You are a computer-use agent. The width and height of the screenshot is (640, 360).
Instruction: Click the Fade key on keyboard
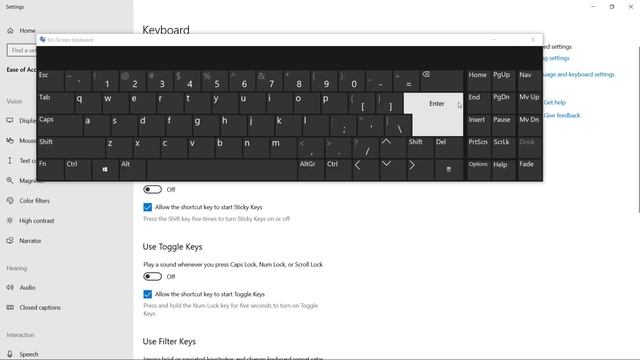click(529, 169)
